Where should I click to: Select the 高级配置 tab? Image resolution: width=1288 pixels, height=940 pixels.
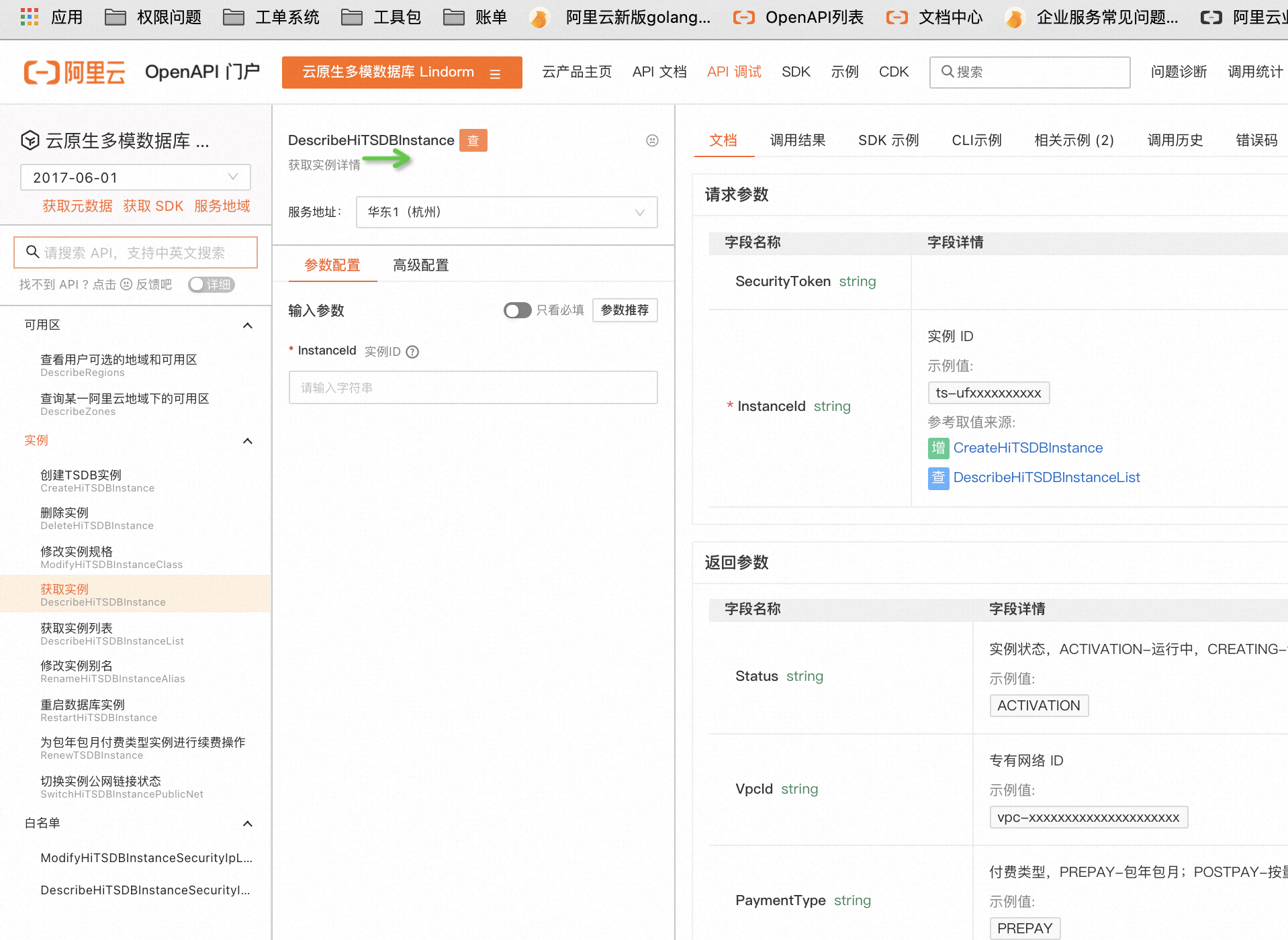point(421,265)
